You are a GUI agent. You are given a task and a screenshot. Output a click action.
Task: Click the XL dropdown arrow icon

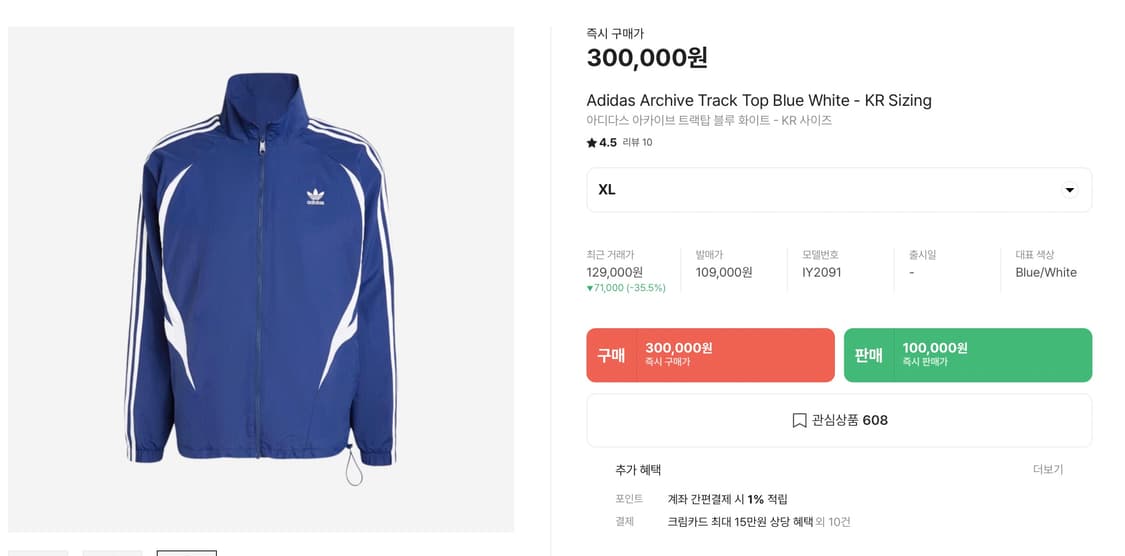(1069, 190)
